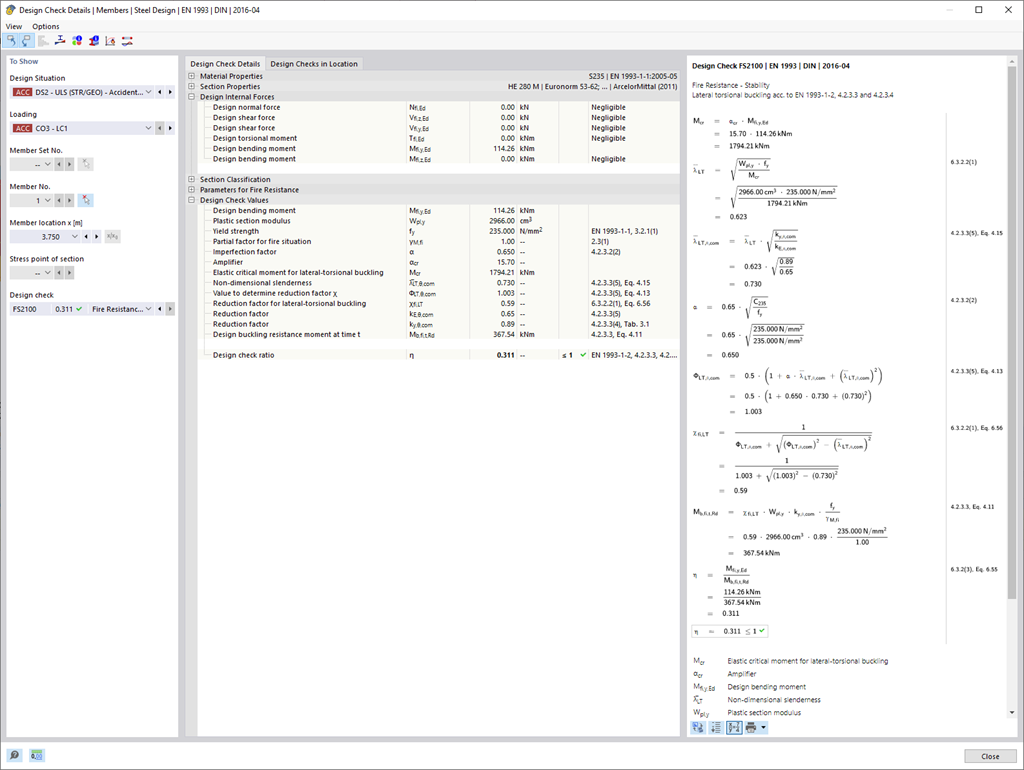1024x770 pixels.
Task: Expand the Material Properties section
Action: 191,76
